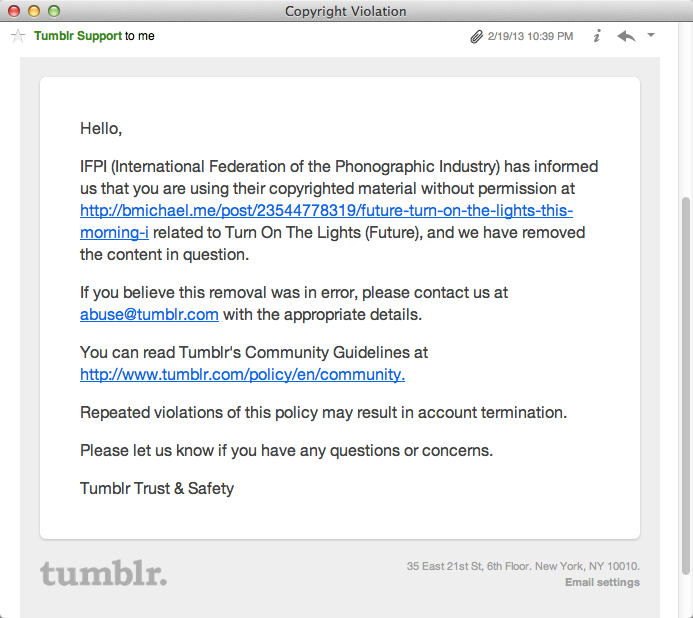The image size is (693, 618).
Task: Expand the reply options dropdown arrow
Action: [x=651, y=34]
